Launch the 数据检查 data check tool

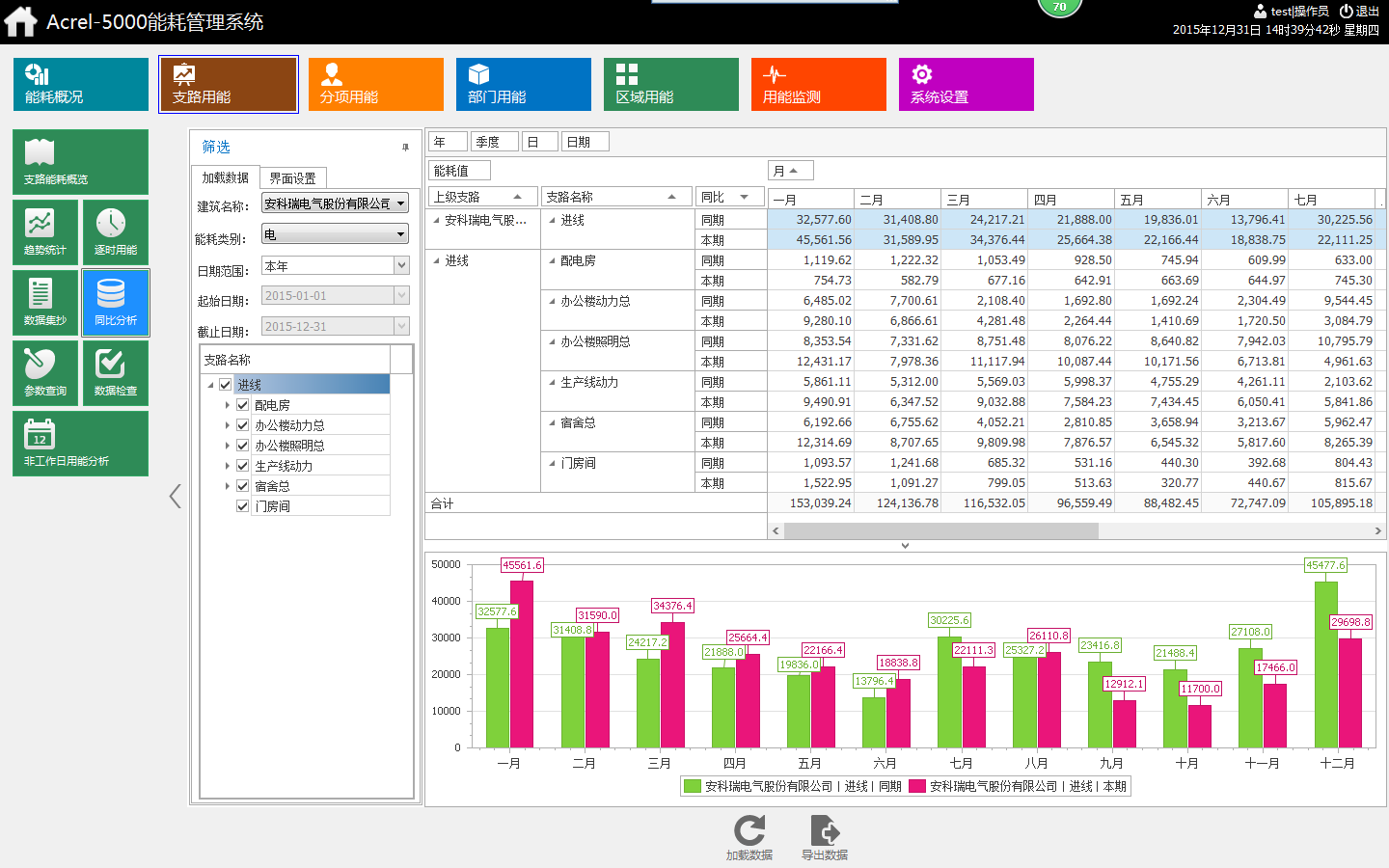[x=115, y=373]
